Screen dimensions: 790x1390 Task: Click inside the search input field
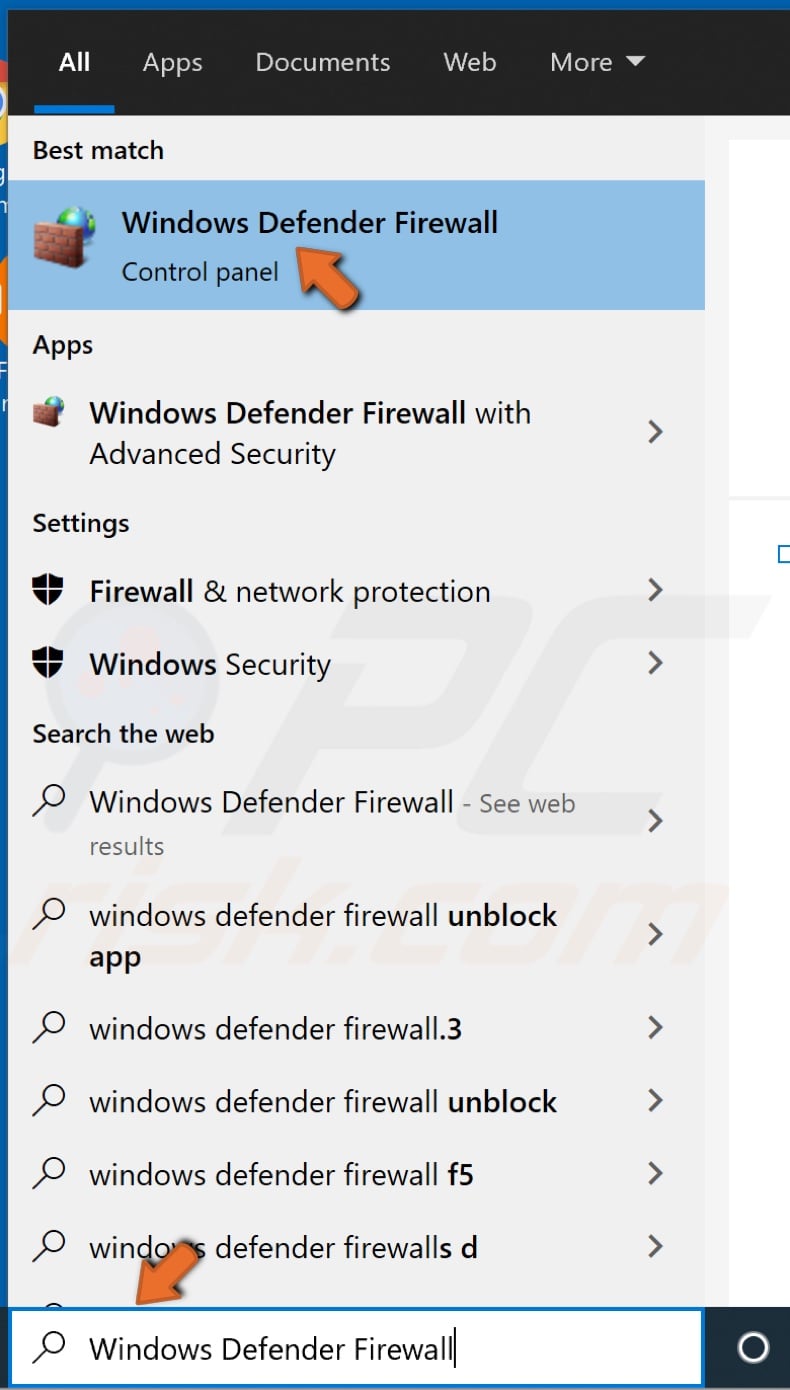click(x=300, y=1348)
